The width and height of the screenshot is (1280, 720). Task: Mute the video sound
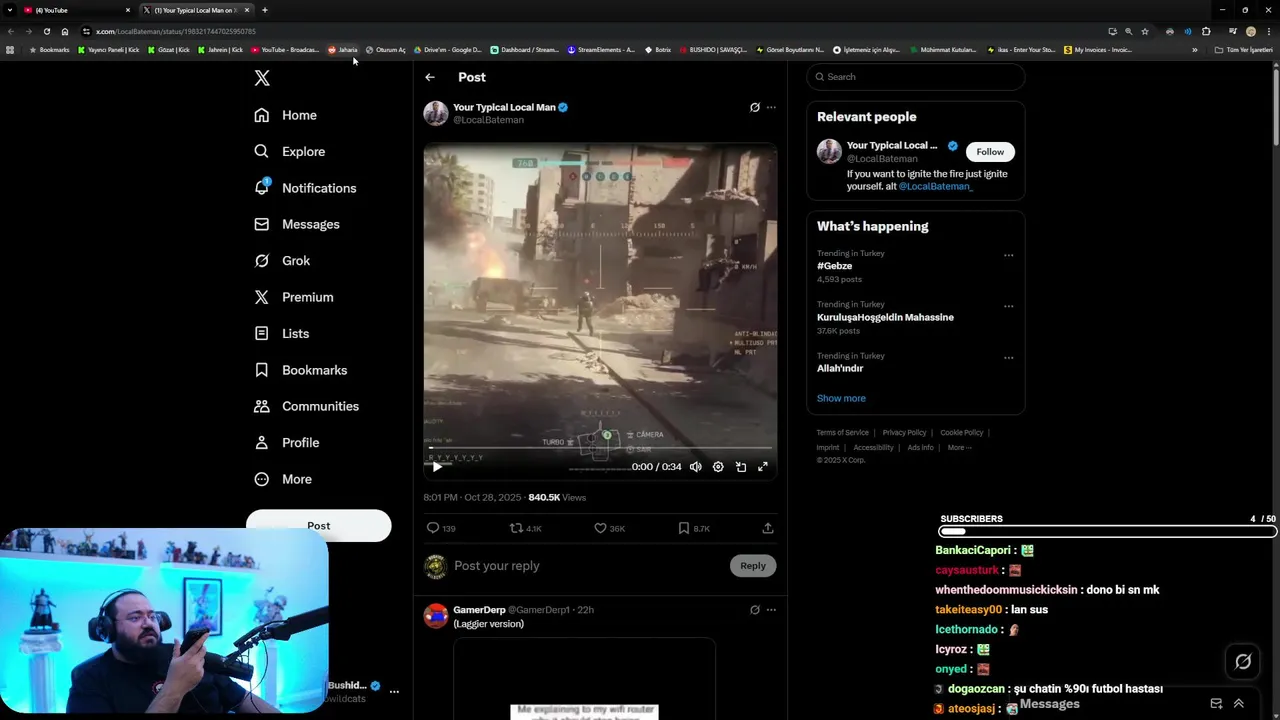[696, 466]
